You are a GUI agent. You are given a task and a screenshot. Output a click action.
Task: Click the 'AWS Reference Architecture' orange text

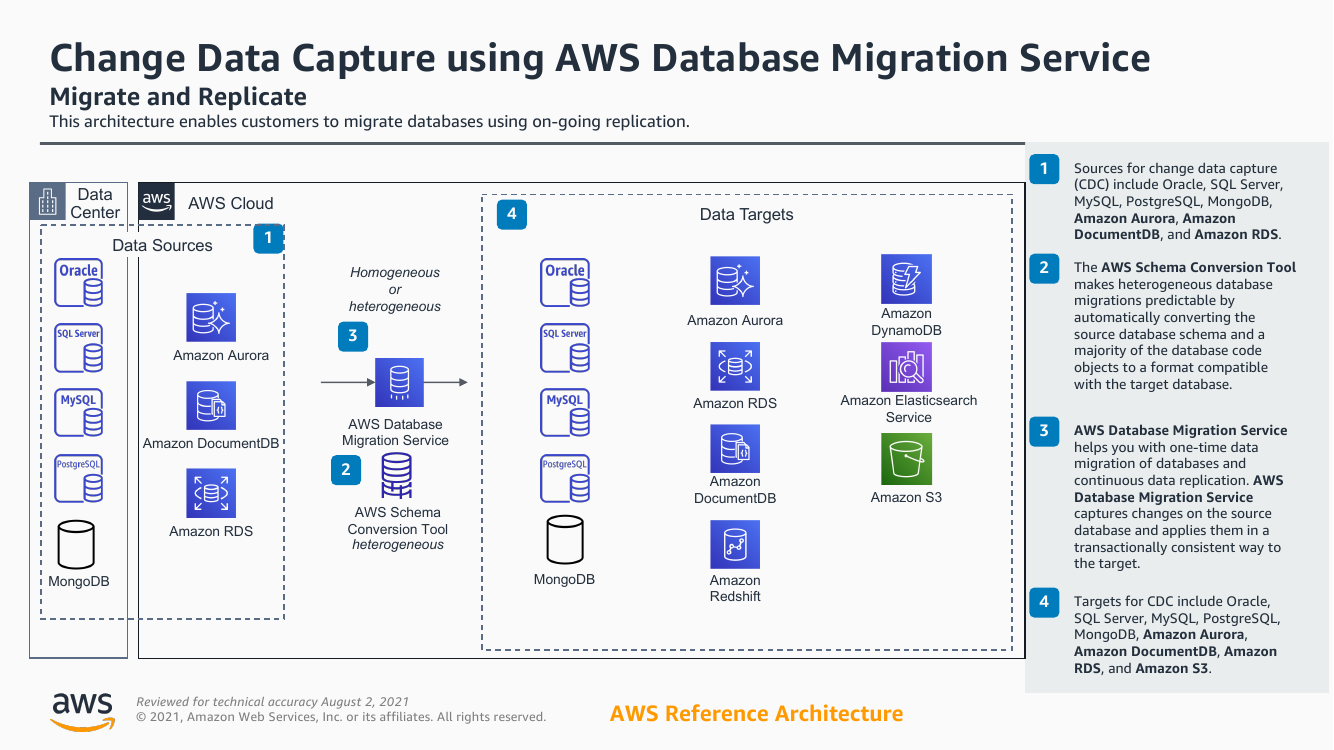click(756, 714)
